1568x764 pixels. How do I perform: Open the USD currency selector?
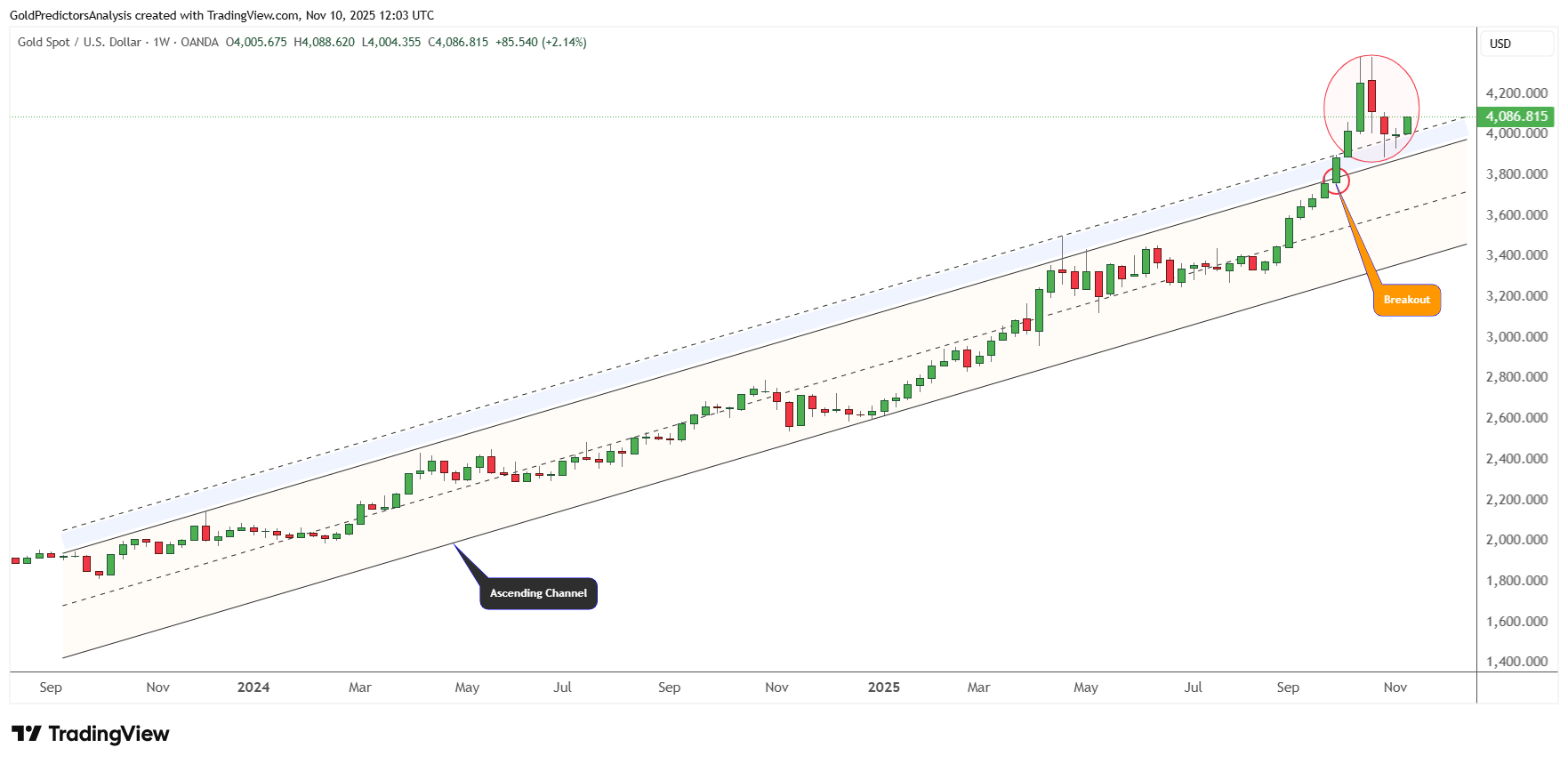click(1500, 44)
